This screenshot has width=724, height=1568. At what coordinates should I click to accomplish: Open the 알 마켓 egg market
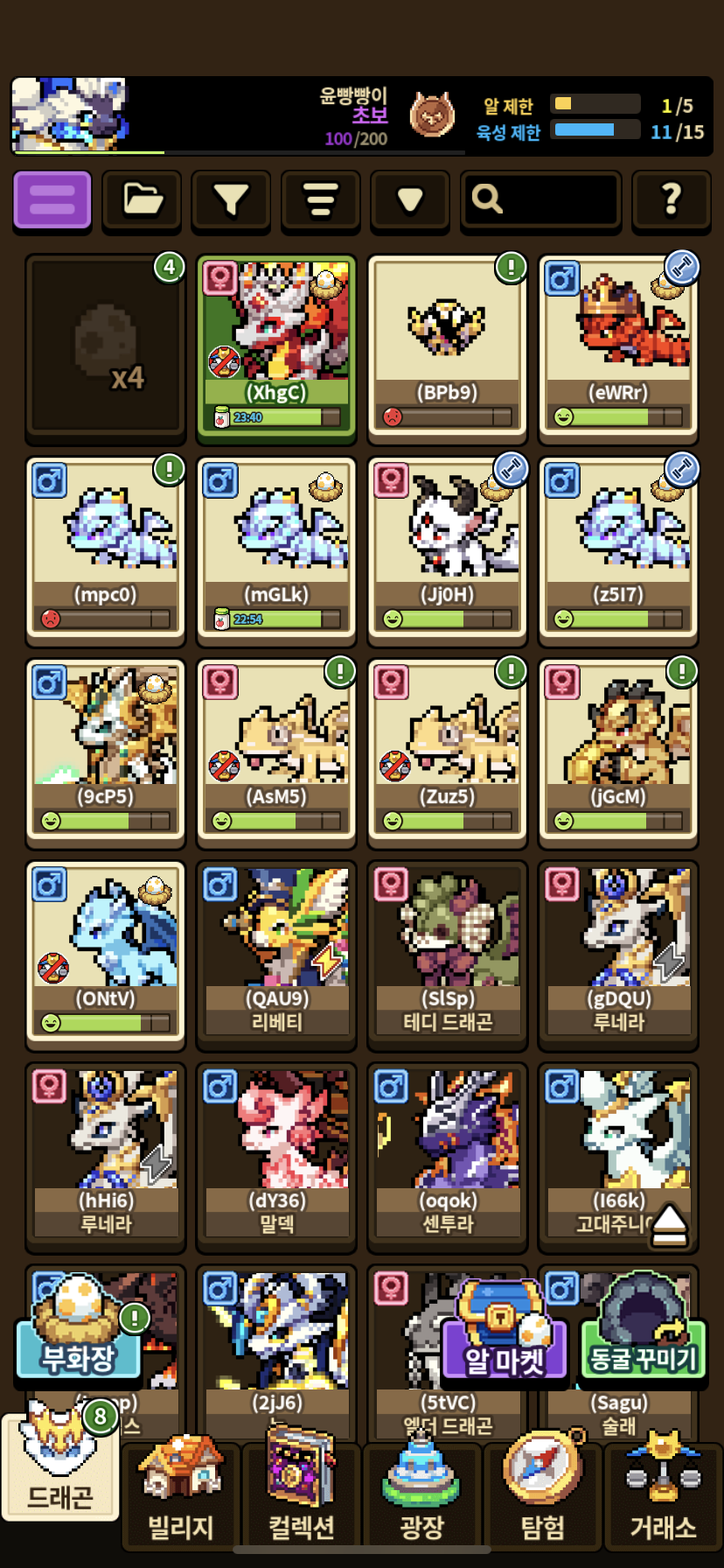coord(505,1334)
